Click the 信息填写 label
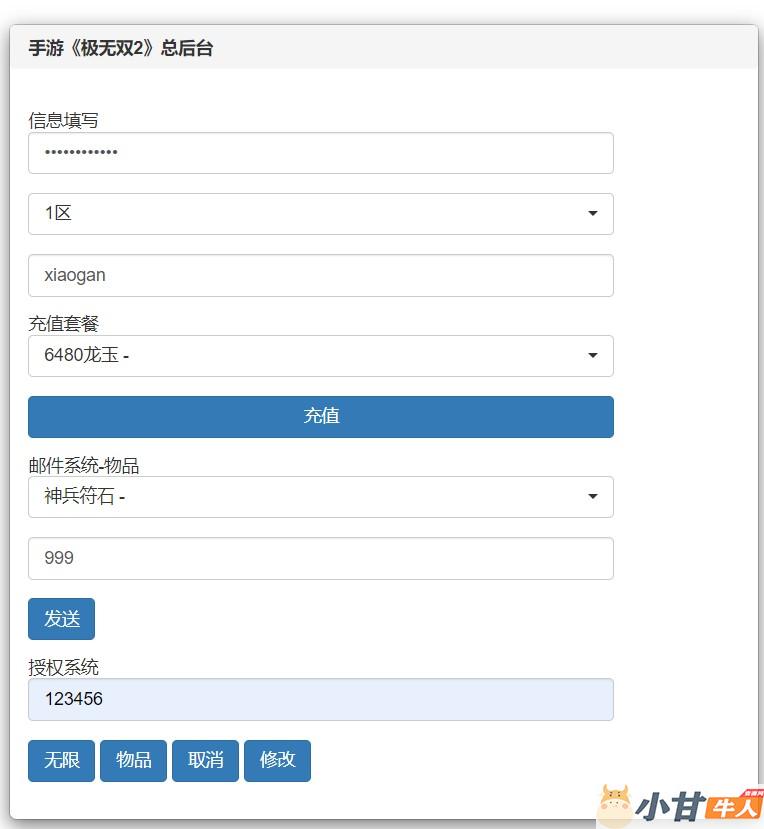The image size is (764, 829). pyautogui.click(x=63, y=121)
